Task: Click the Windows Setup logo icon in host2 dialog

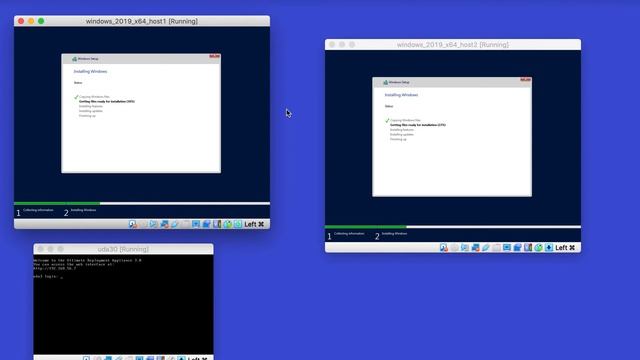Action: [x=385, y=82]
